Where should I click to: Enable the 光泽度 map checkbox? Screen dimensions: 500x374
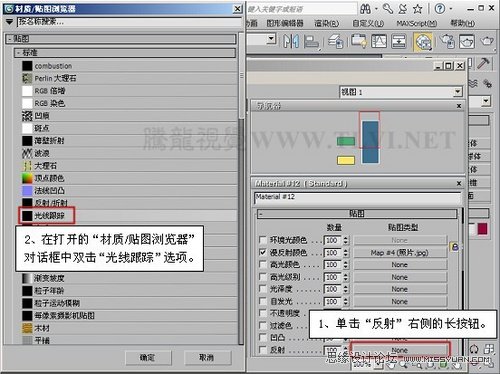(x=263, y=289)
